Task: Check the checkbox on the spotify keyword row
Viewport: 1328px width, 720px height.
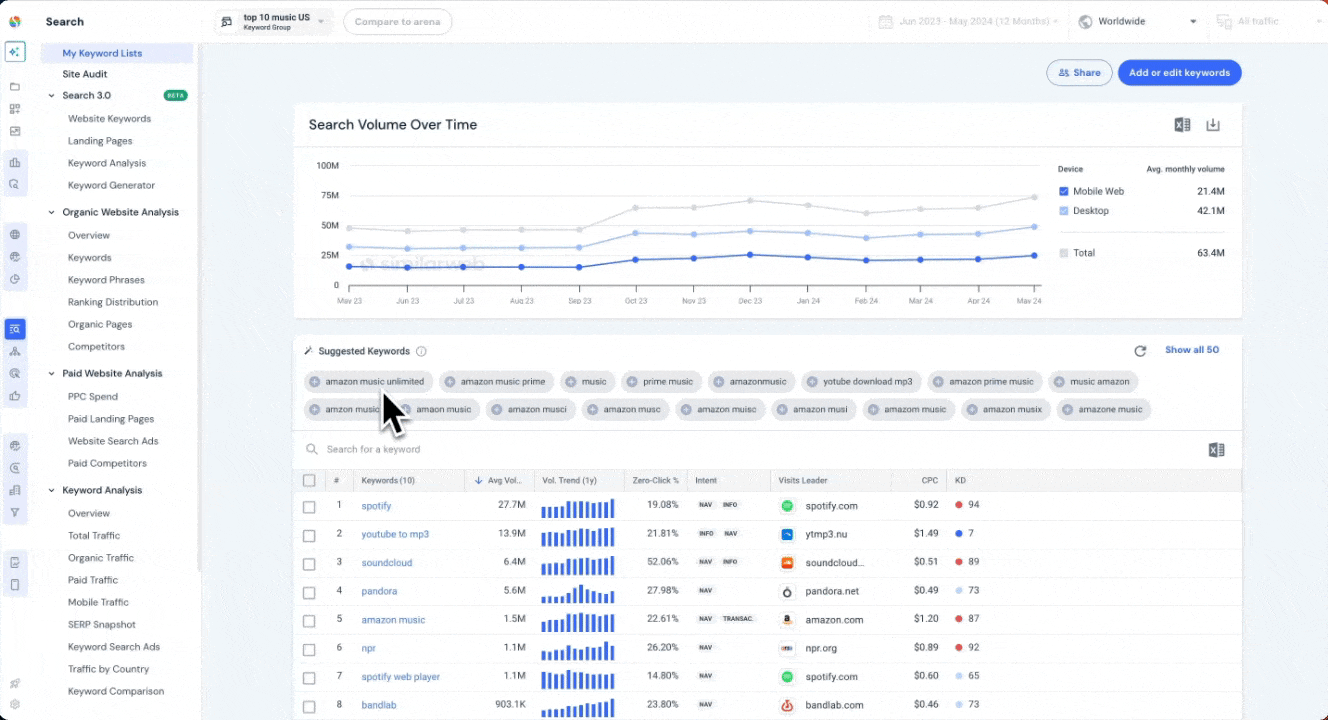Action: point(309,505)
